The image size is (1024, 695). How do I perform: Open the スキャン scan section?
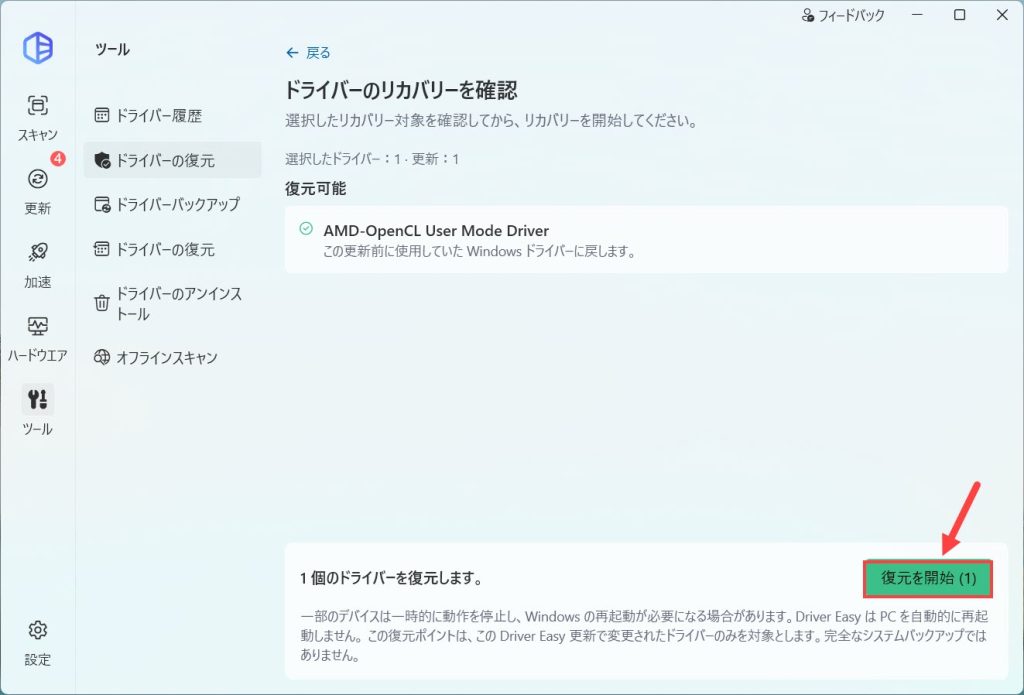37,117
